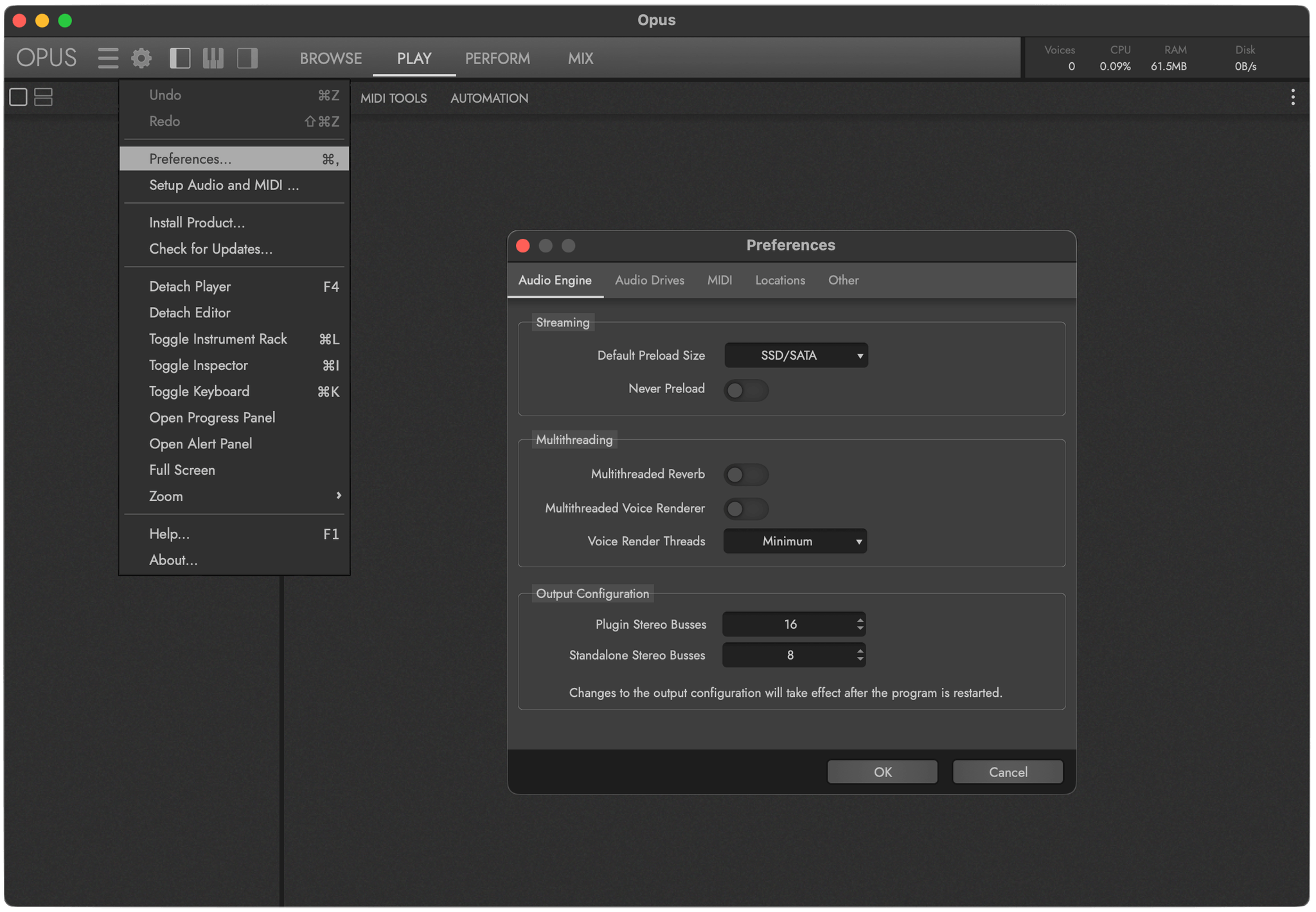Viewport: 1316px width, 912px height.
Task: Toggle the Never Preload switch
Action: pos(746,390)
